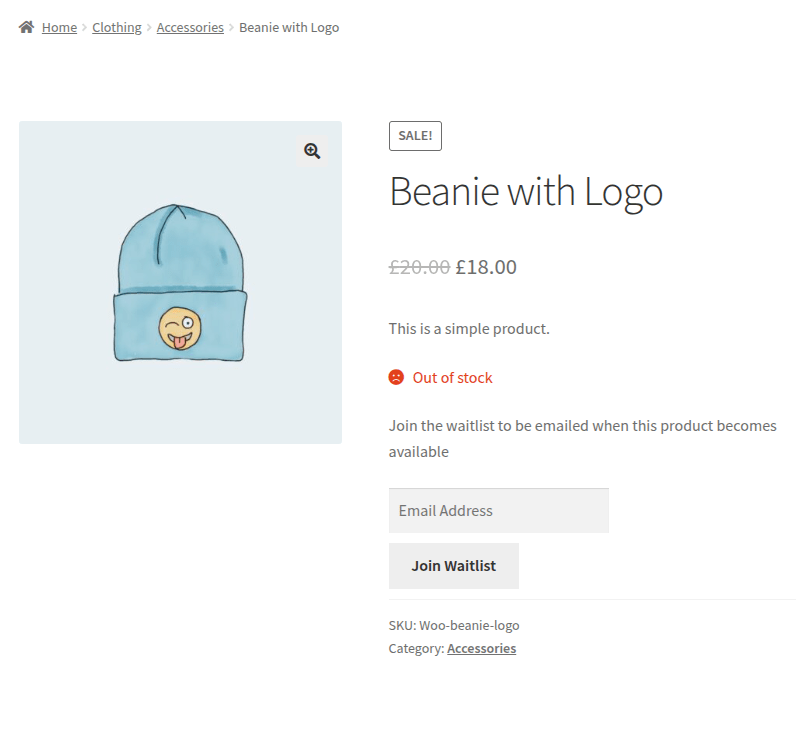Click the magnifier zoom icon on image
The height and width of the screenshot is (738, 796).
(312, 151)
